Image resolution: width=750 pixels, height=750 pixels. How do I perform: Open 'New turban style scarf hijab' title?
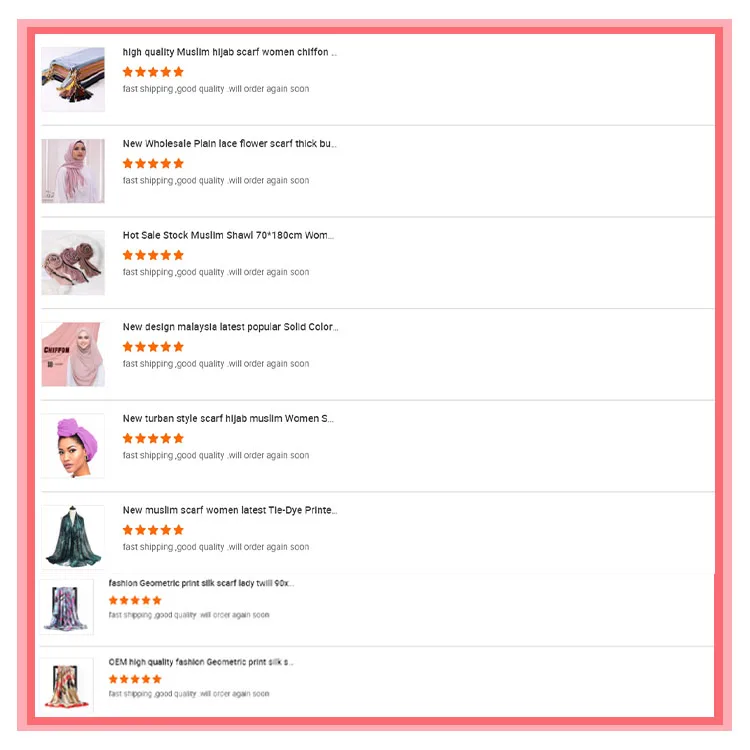(x=228, y=419)
